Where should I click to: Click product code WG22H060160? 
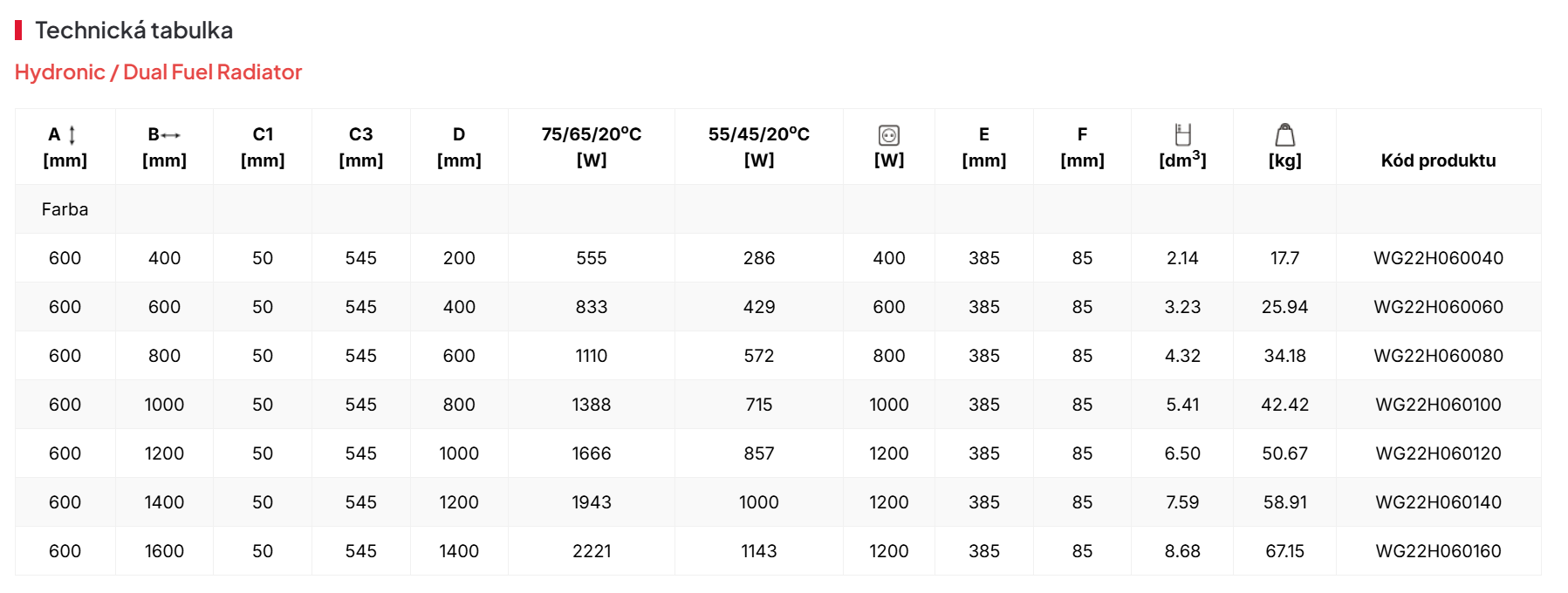tap(1438, 551)
